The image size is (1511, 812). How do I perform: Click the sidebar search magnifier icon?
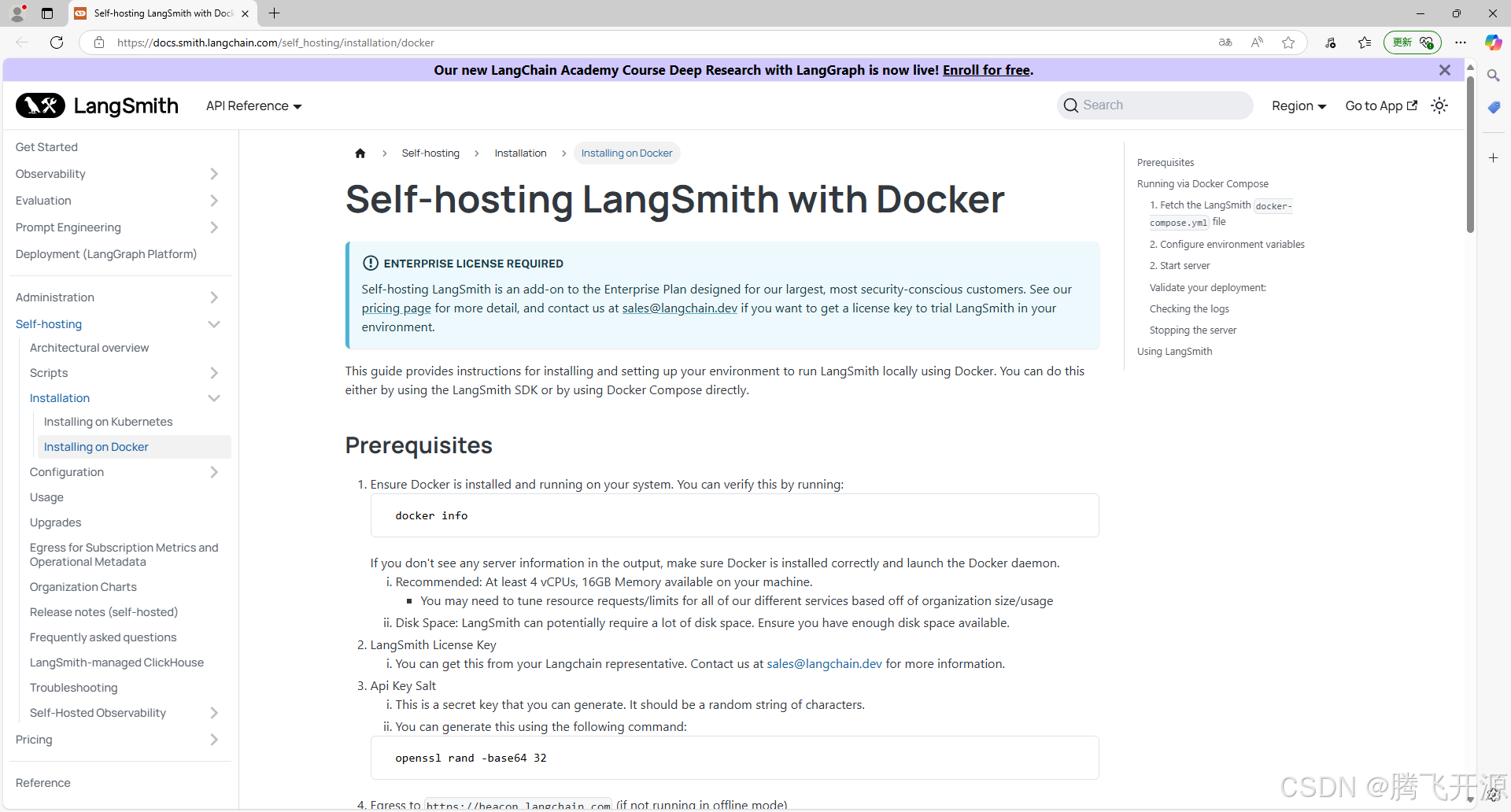click(x=1493, y=76)
